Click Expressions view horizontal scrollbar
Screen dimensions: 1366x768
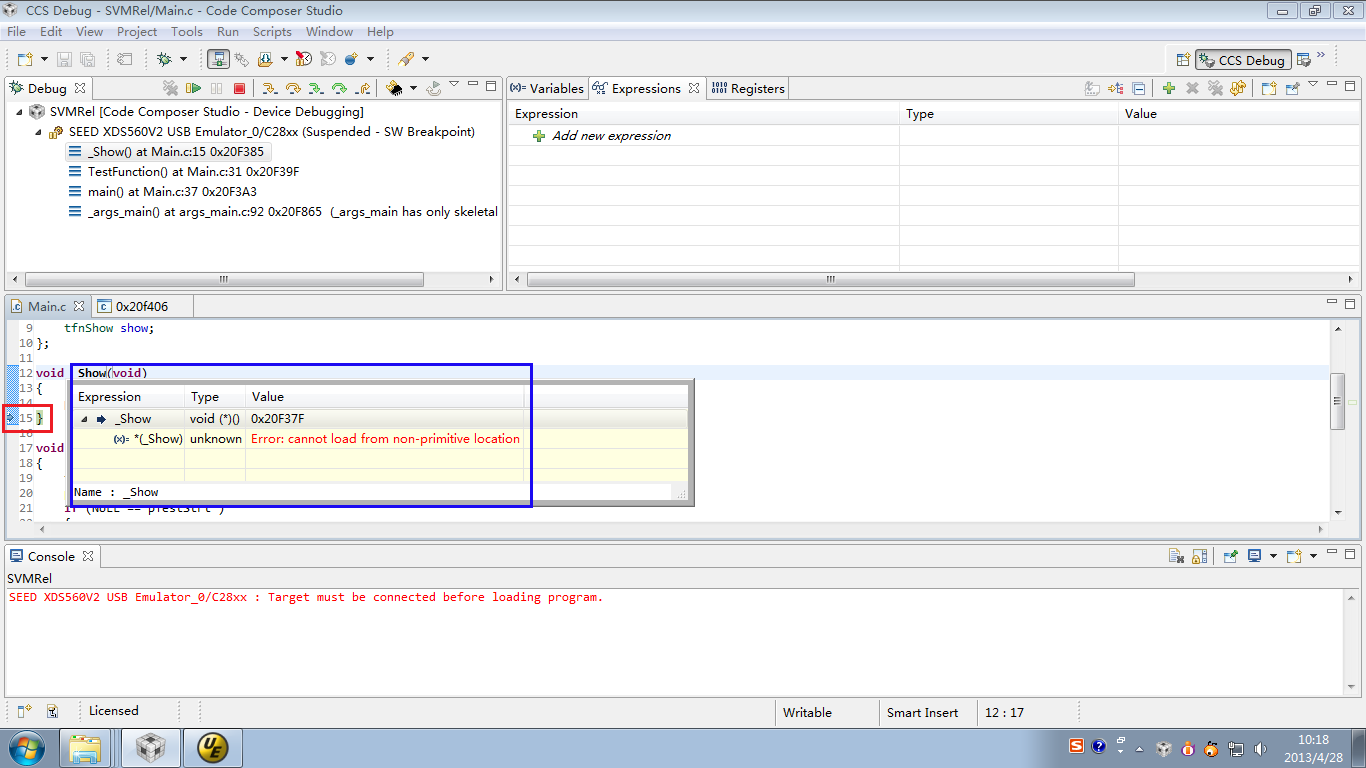[x=830, y=280]
